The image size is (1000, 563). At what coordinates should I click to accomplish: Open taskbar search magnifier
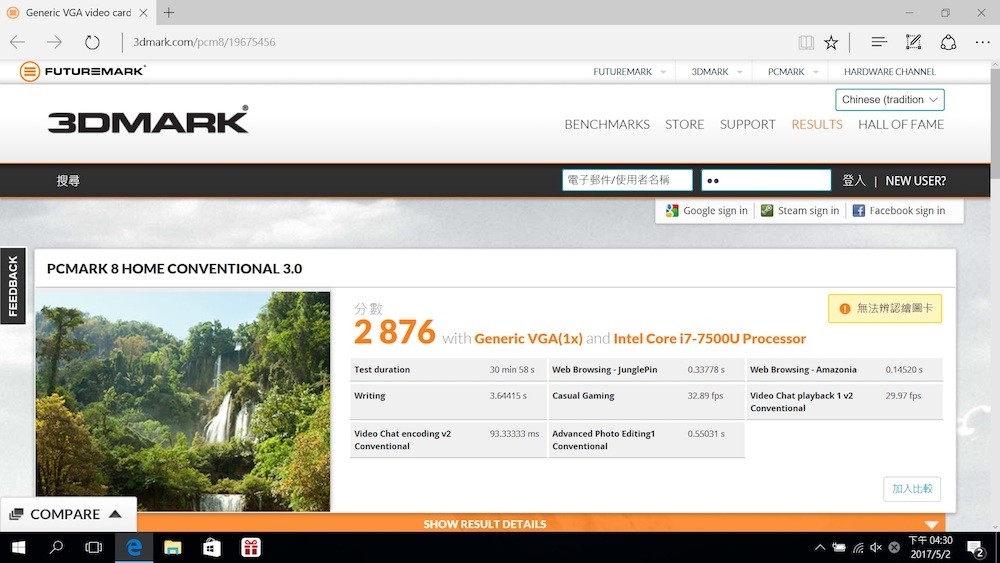coord(57,547)
